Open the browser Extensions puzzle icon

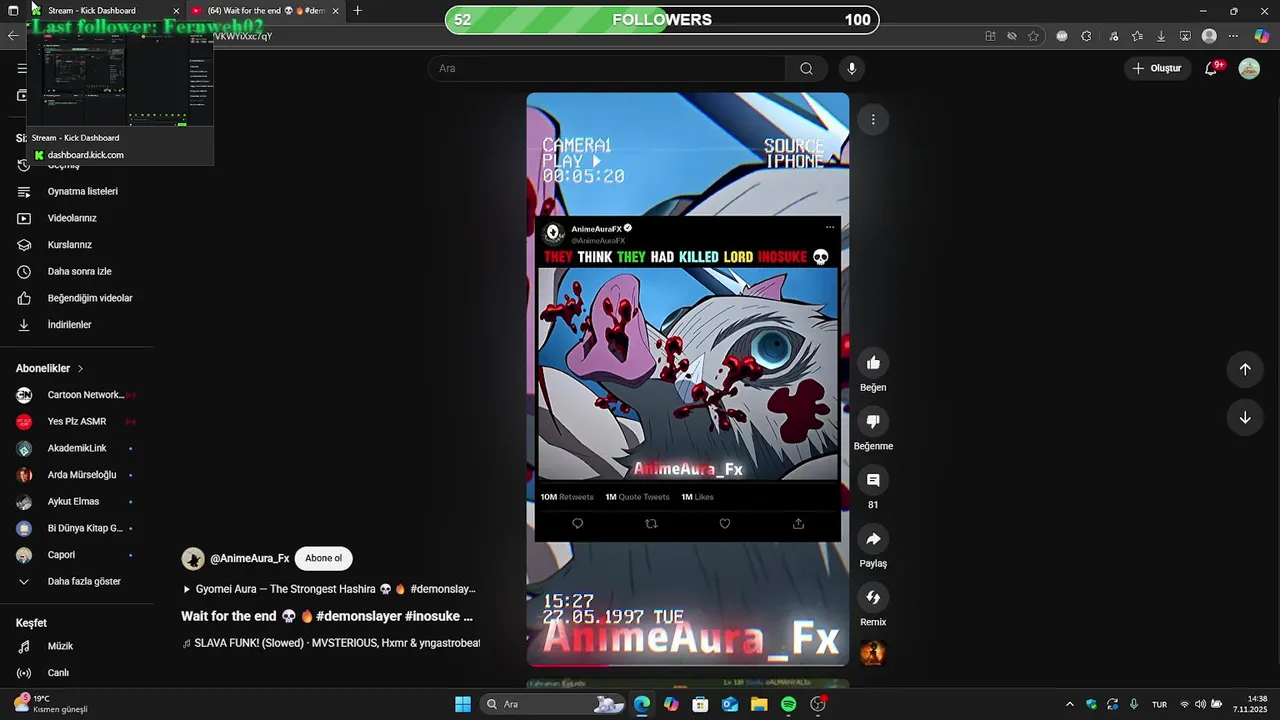pos(1087,36)
